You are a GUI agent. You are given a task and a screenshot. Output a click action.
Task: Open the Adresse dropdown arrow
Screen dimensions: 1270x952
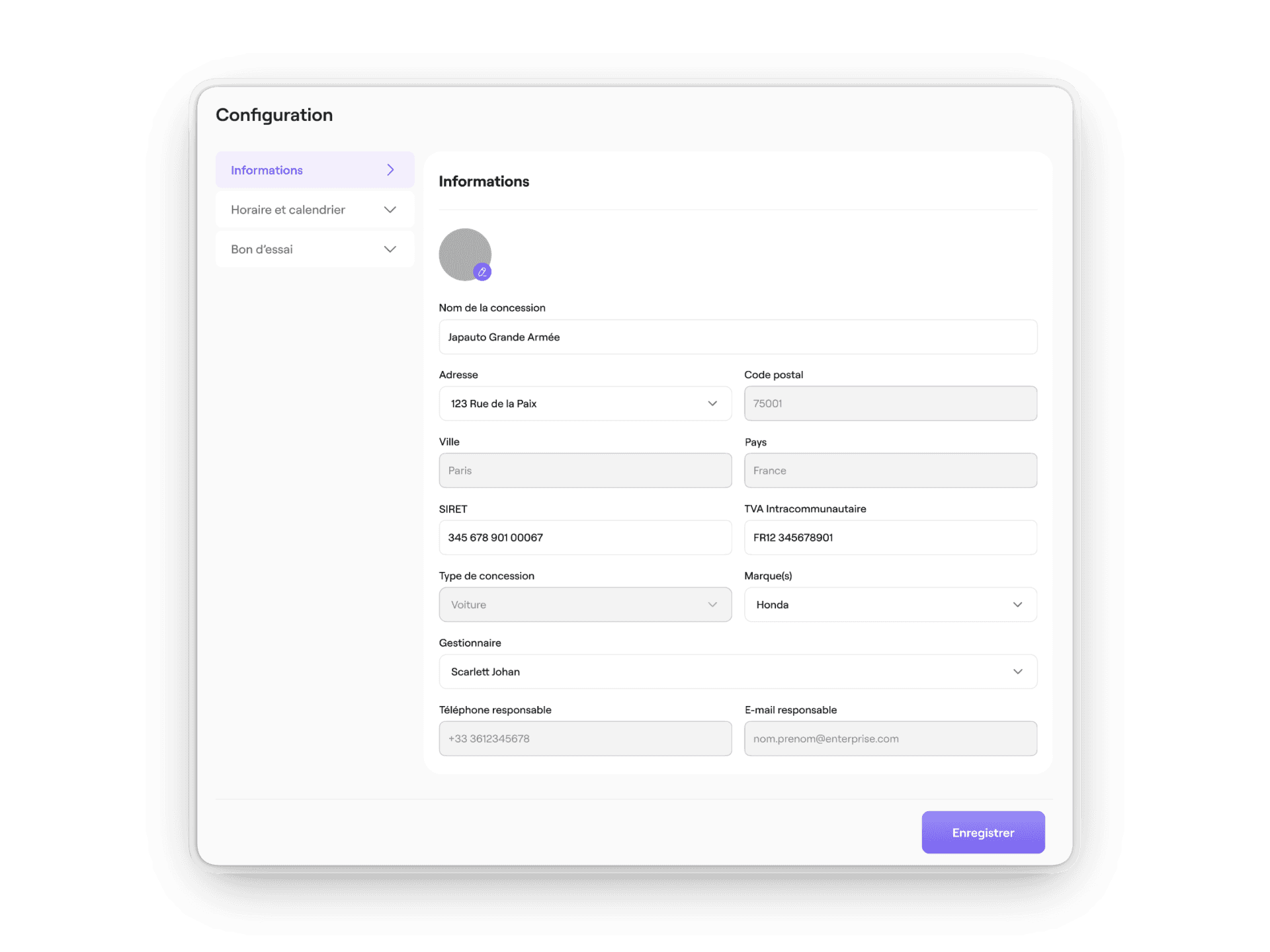coord(712,403)
